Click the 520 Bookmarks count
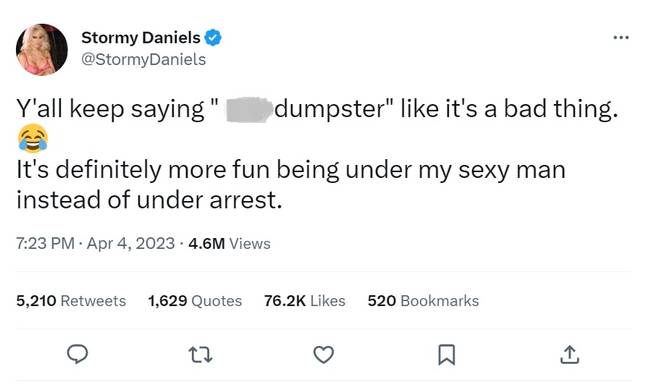 point(423,301)
